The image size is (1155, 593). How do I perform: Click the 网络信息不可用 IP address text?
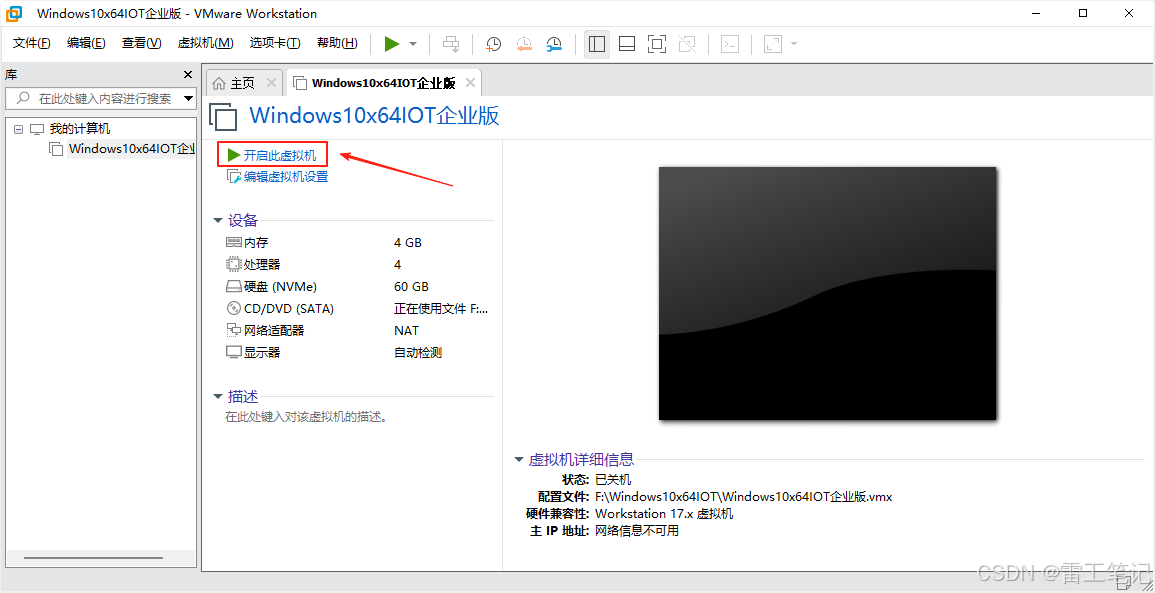(636, 530)
